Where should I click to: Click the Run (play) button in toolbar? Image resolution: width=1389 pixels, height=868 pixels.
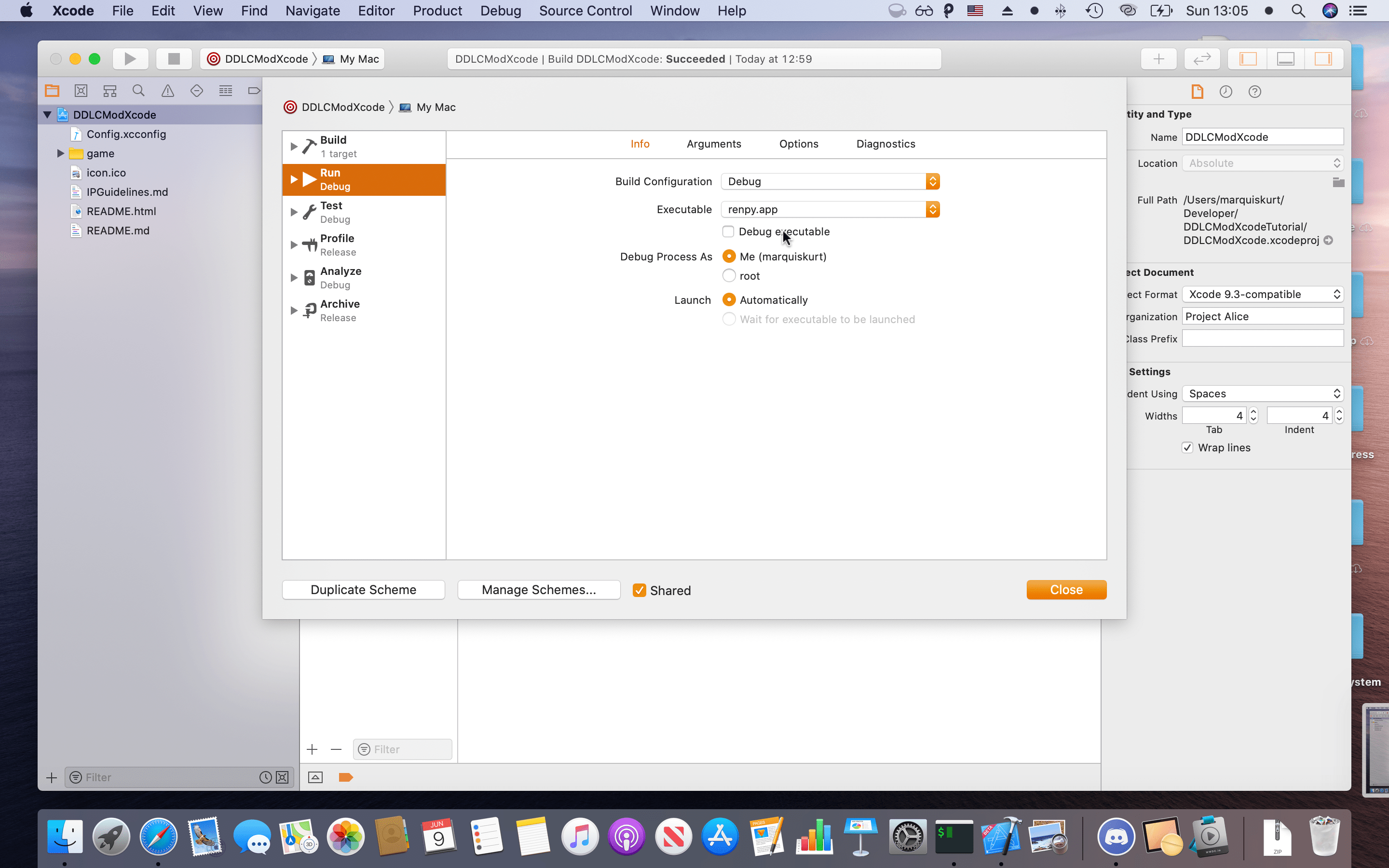point(130,58)
